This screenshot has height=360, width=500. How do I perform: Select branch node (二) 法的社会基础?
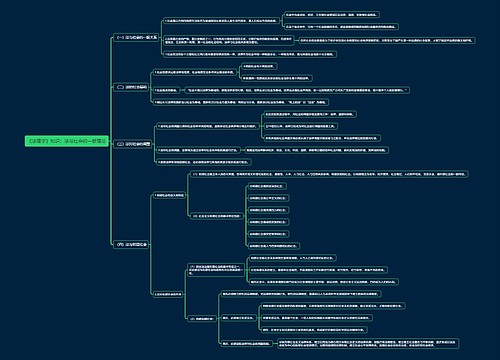pos(131,87)
